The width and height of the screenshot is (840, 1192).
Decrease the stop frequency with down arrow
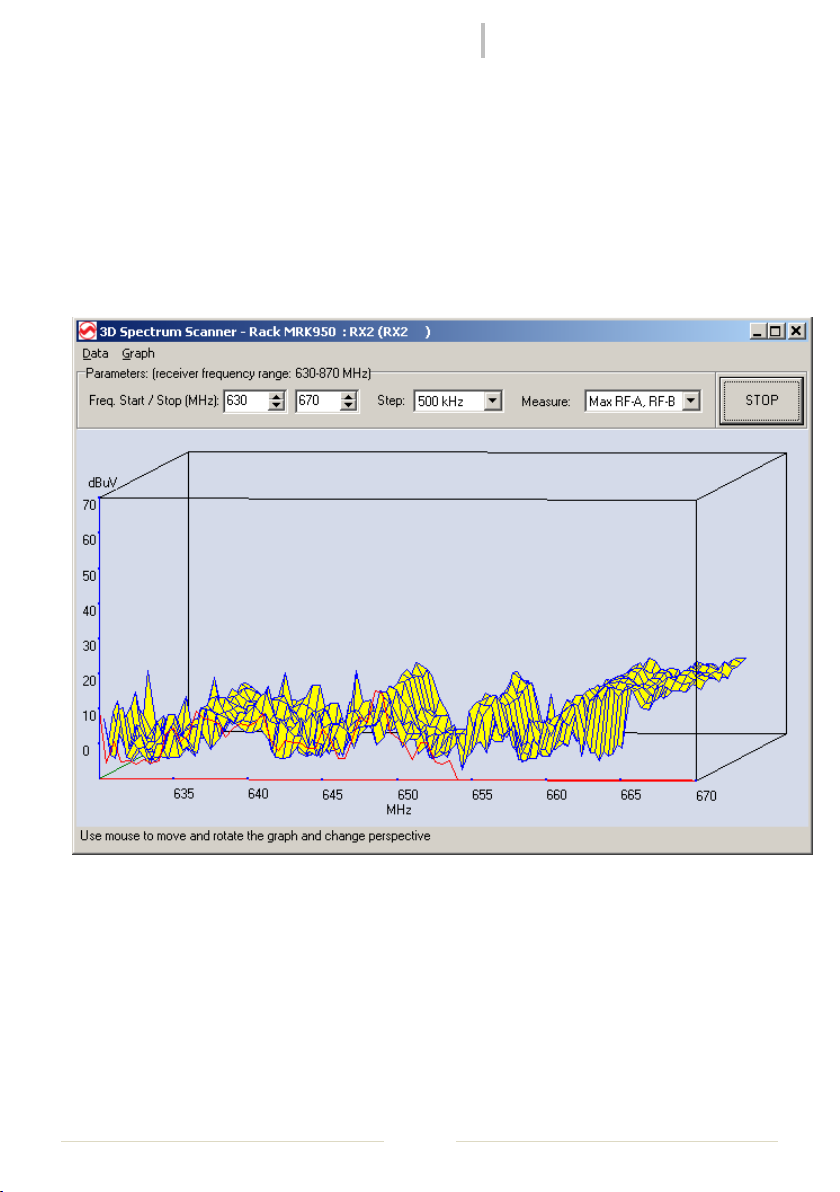348,406
